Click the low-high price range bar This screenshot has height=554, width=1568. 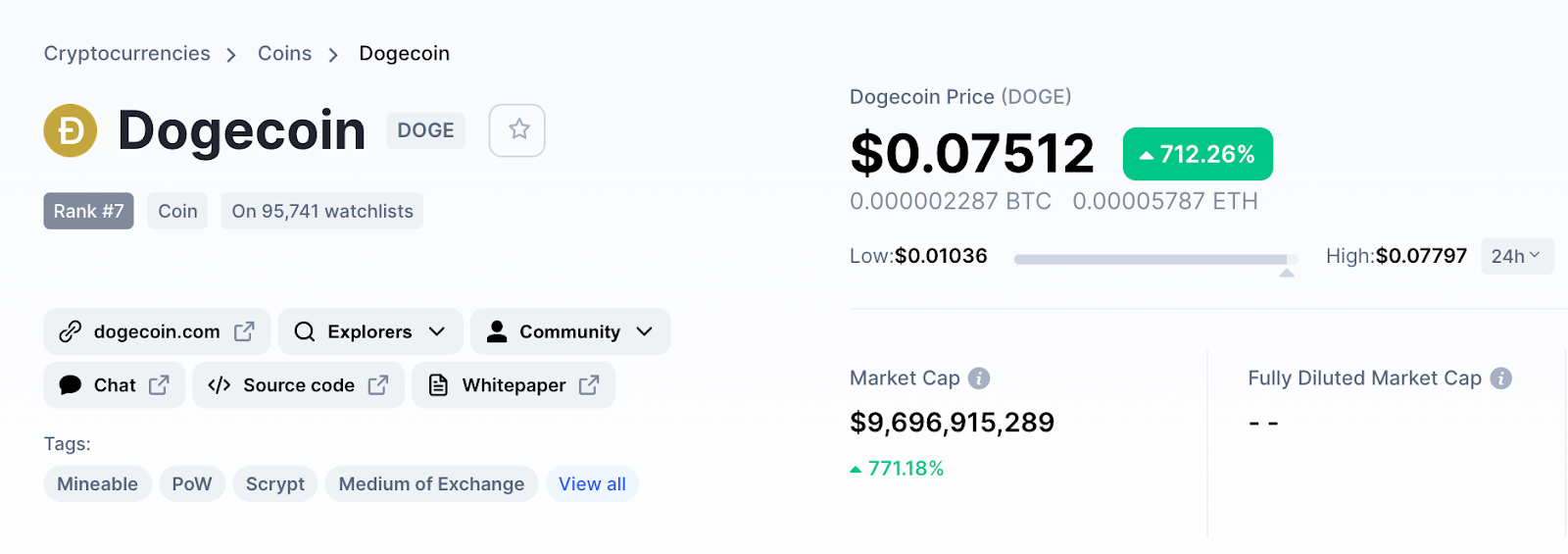[x=1155, y=259]
